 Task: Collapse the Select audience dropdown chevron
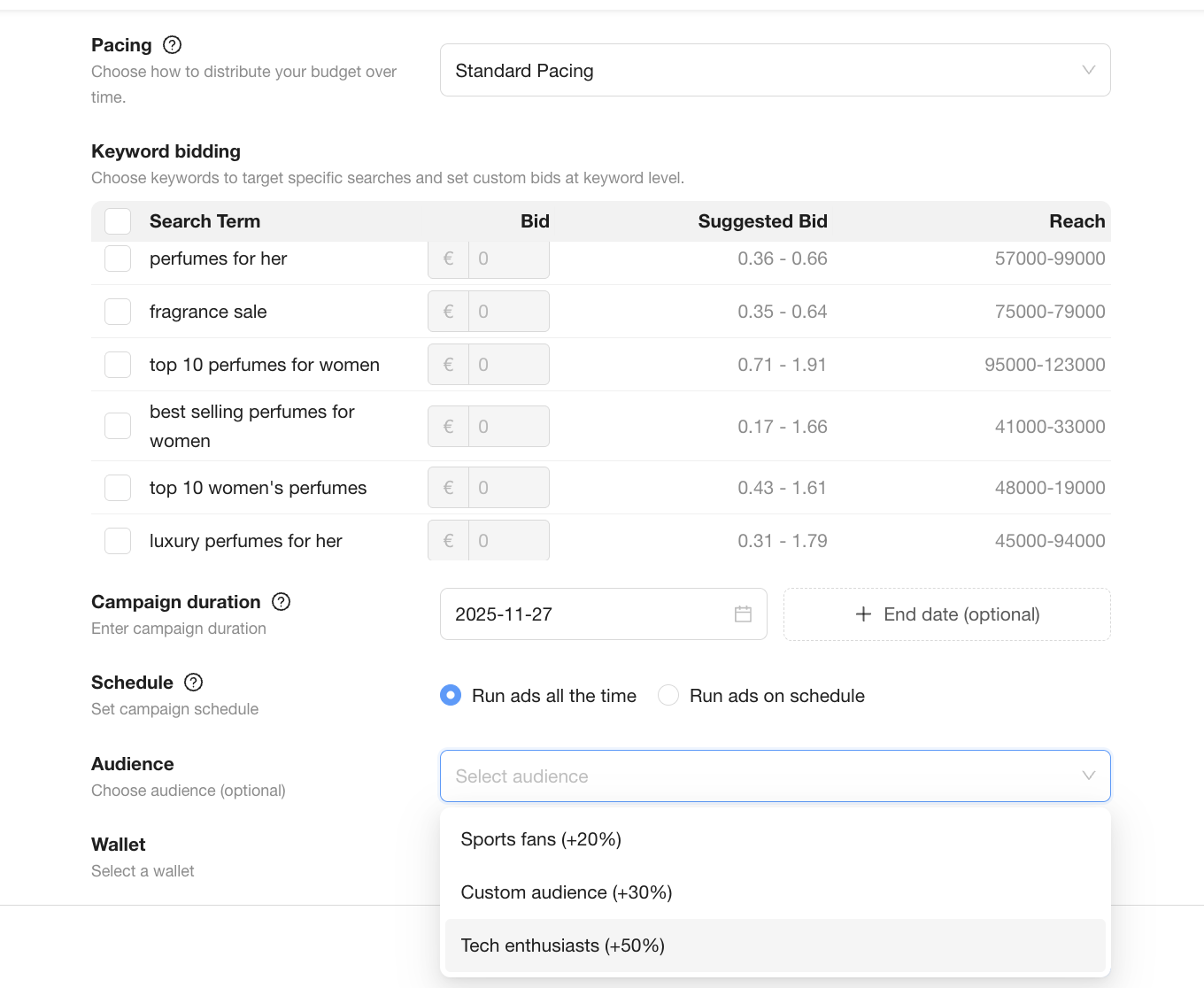tap(1088, 776)
